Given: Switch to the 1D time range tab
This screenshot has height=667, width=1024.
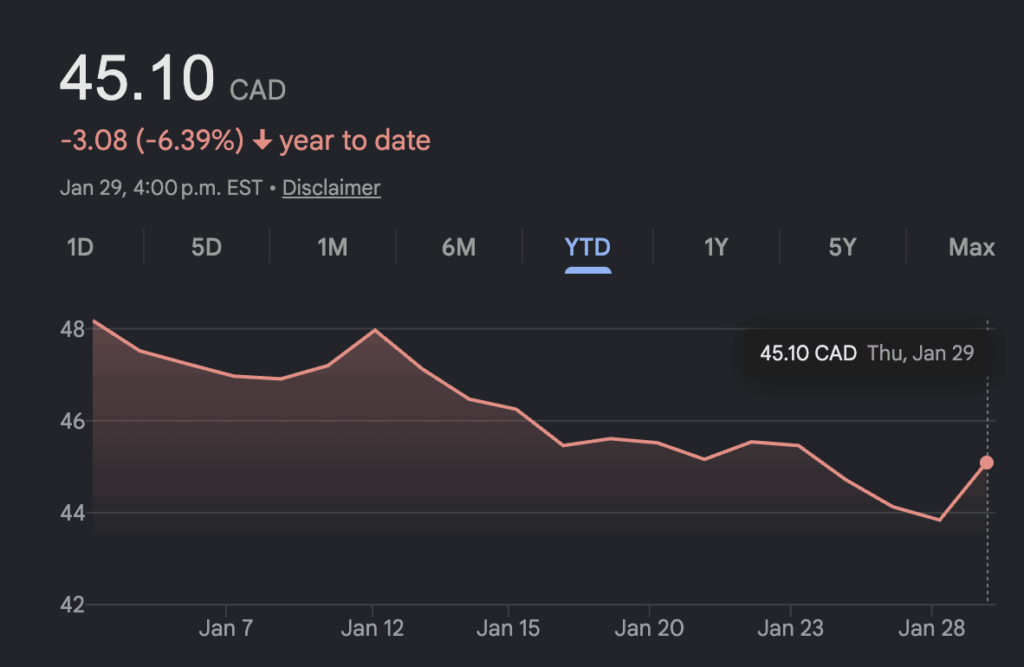Looking at the screenshot, I should coord(80,247).
